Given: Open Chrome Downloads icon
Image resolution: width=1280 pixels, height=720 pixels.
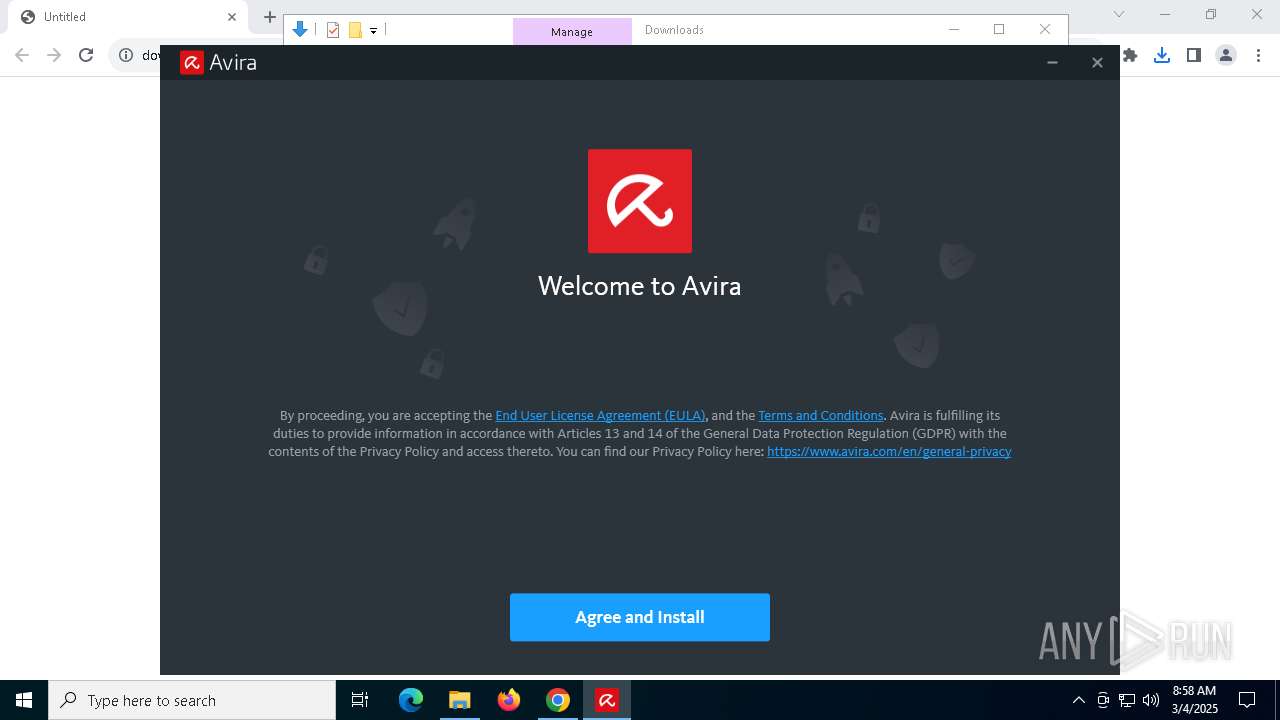Looking at the screenshot, I should (x=1162, y=55).
